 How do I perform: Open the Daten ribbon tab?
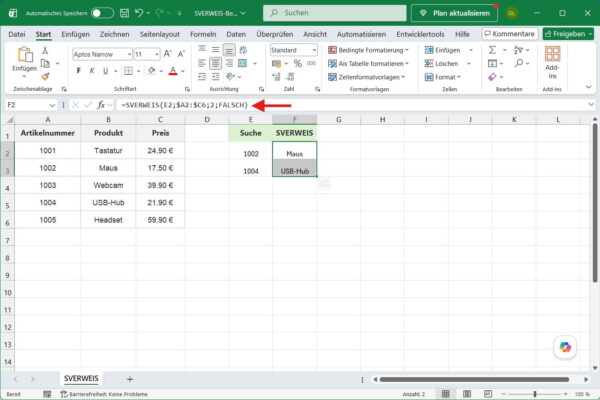pos(236,34)
